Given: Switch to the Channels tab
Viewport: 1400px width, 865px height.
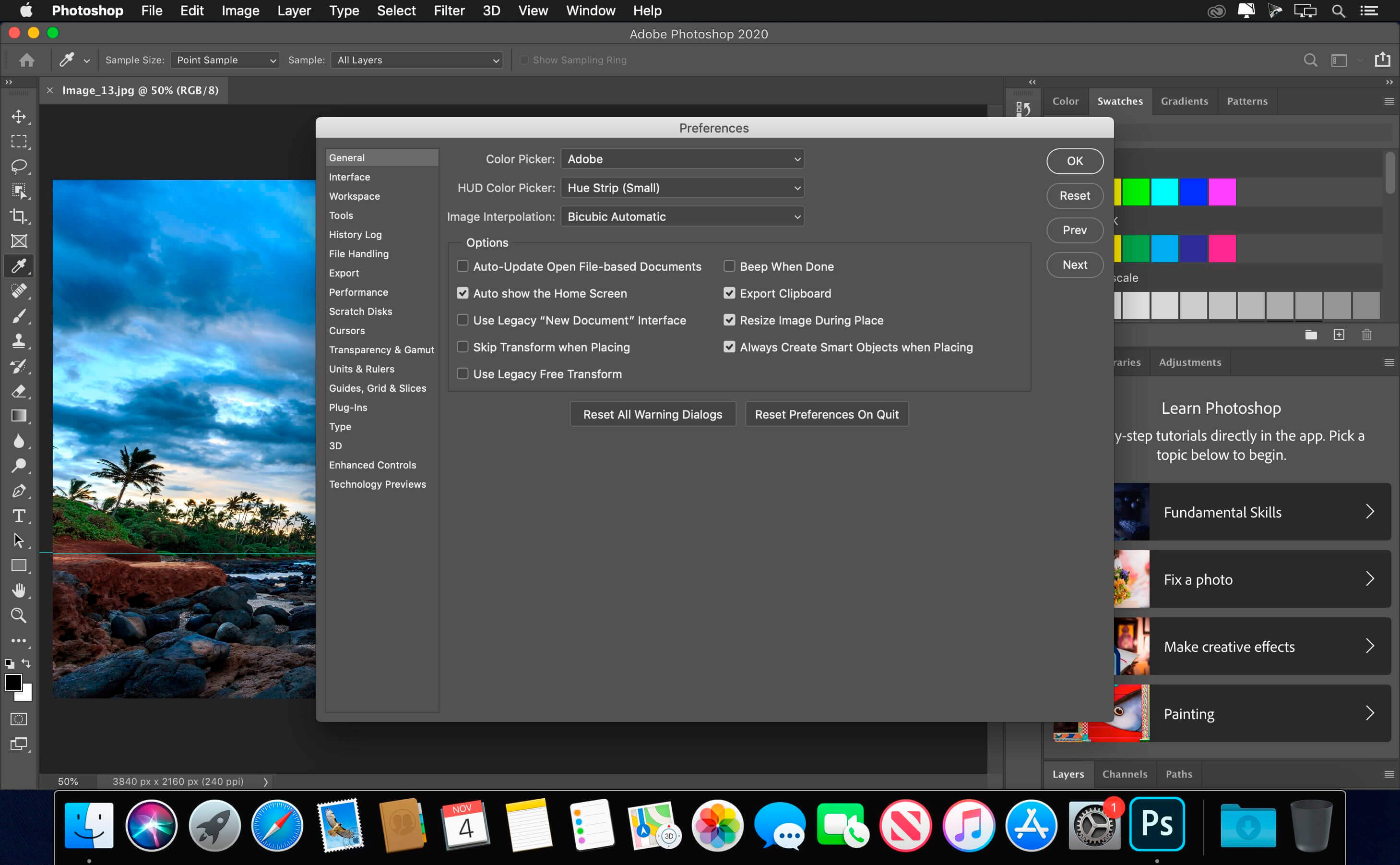Looking at the screenshot, I should (x=1123, y=774).
